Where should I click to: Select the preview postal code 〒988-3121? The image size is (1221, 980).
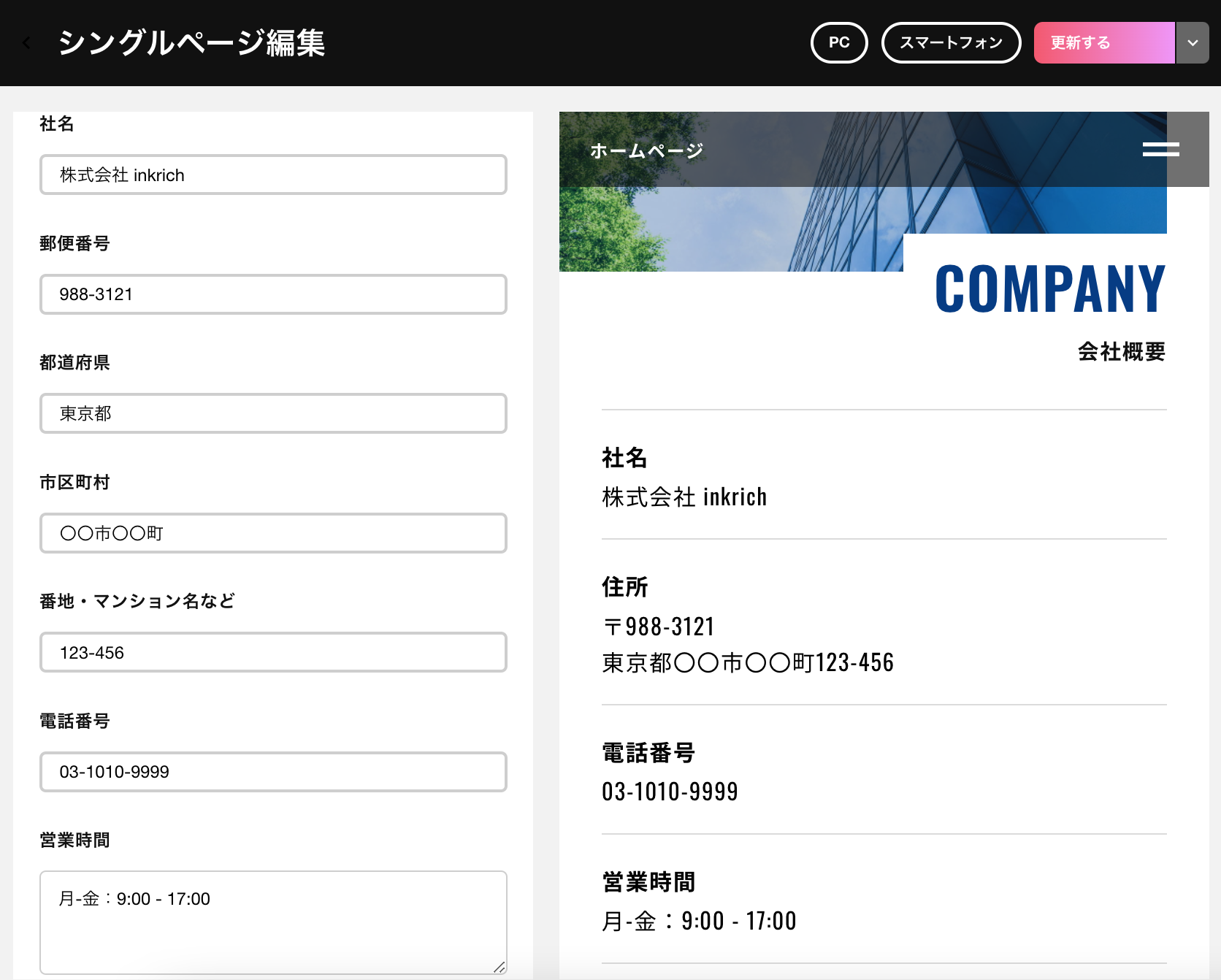pyautogui.click(x=658, y=627)
